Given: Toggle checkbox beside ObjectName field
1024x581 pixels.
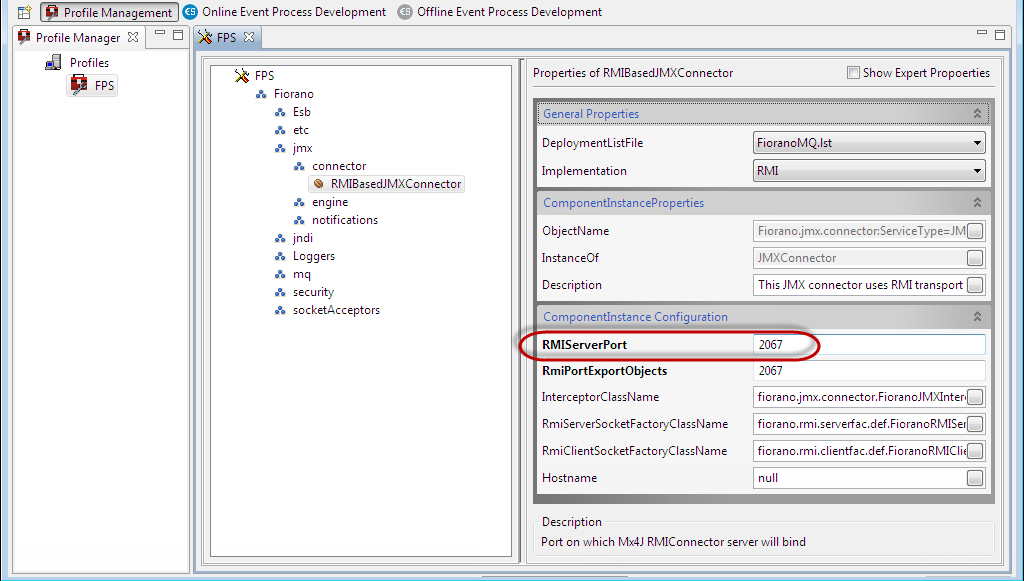Looking at the screenshot, I should 974,231.
